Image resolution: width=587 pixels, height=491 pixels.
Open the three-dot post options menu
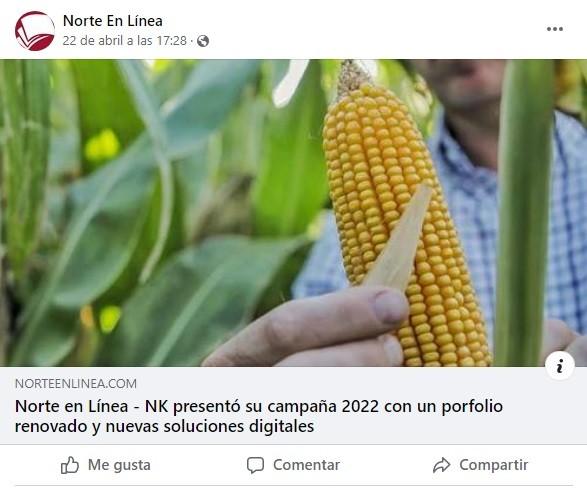[x=554, y=29]
